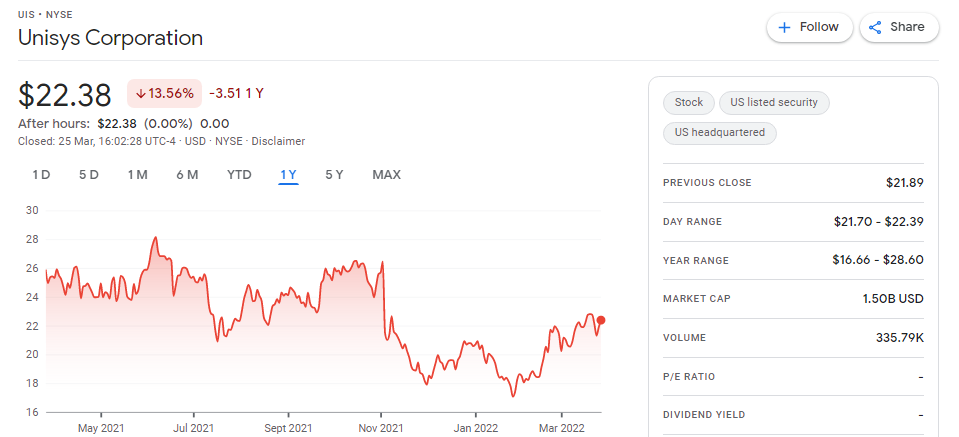The height and width of the screenshot is (437, 959).
Task: Select the 6M time range tab
Action: click(x=187, y=175)
